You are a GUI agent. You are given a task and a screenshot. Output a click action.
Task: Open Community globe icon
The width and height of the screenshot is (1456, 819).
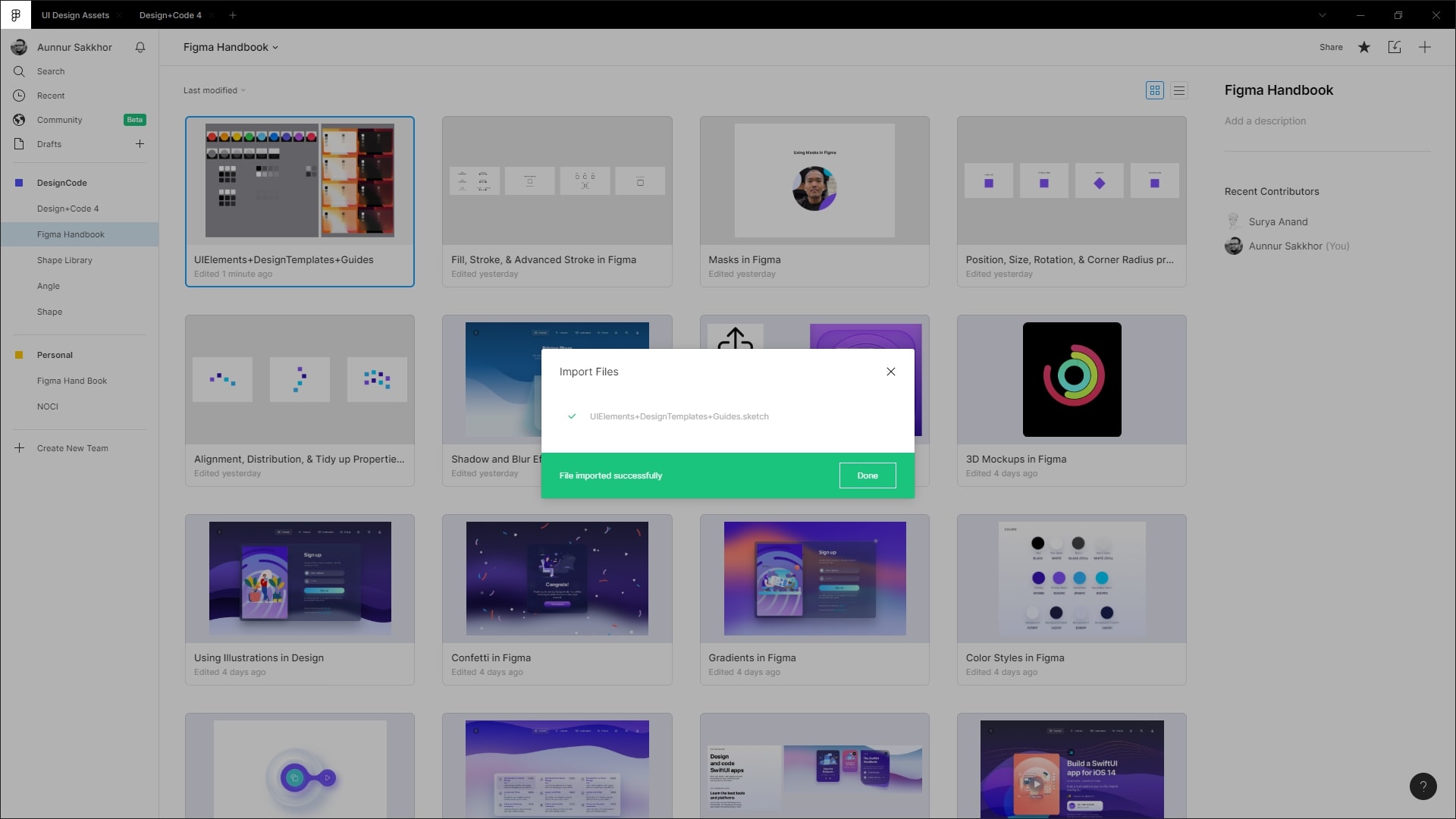pyautogui.click(x=19, y=120)
